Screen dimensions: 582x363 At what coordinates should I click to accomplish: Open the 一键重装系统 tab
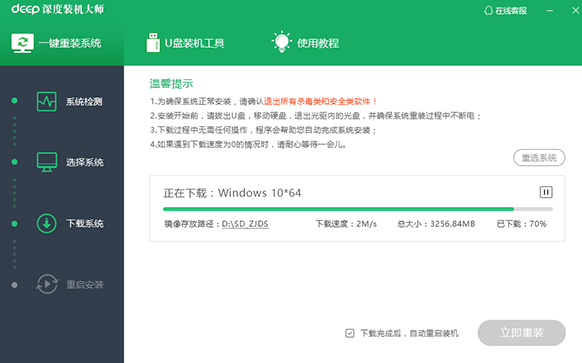pos(62,43)
